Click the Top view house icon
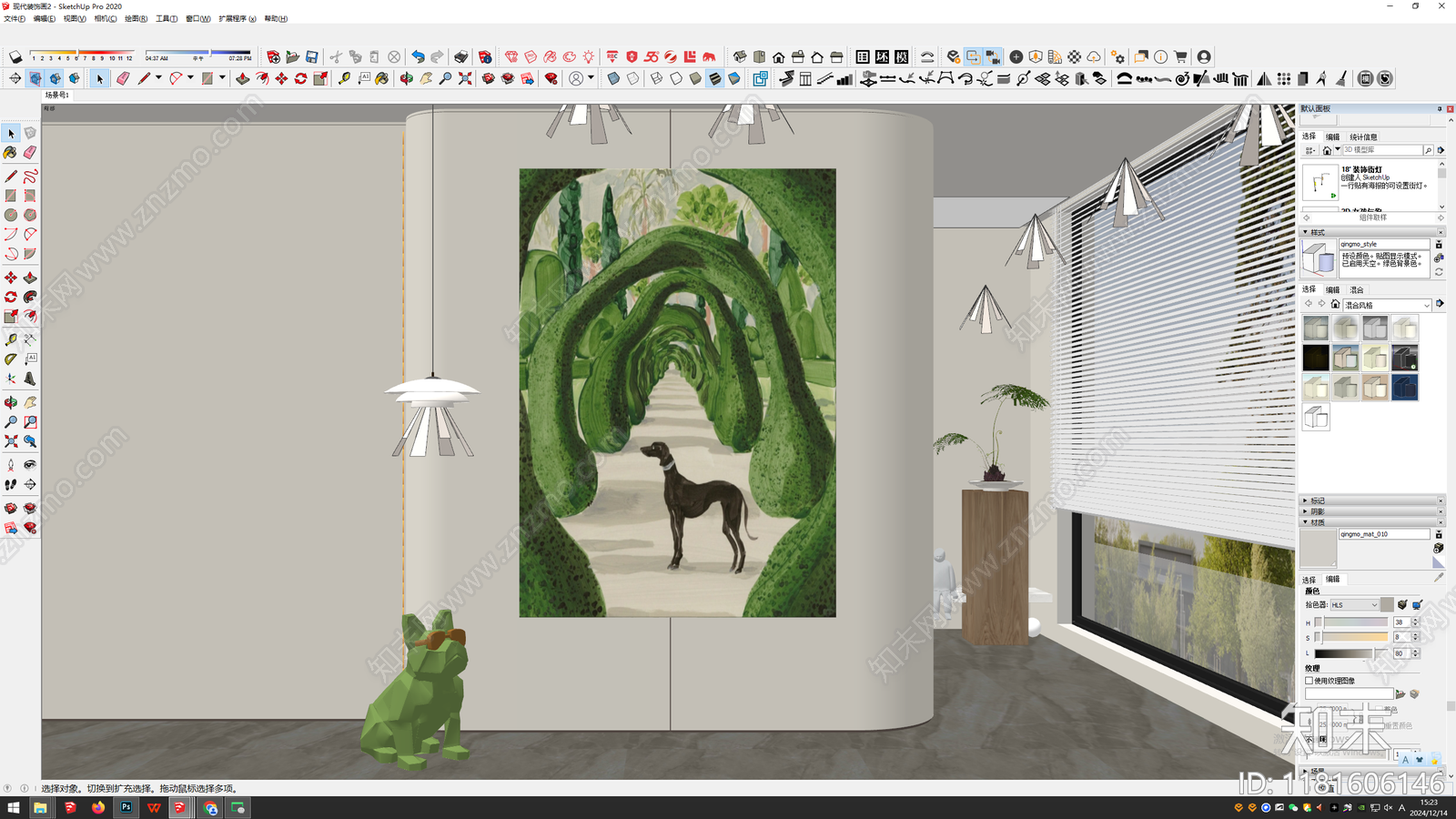The image size is (1456, 819). [x=759, y=56]
